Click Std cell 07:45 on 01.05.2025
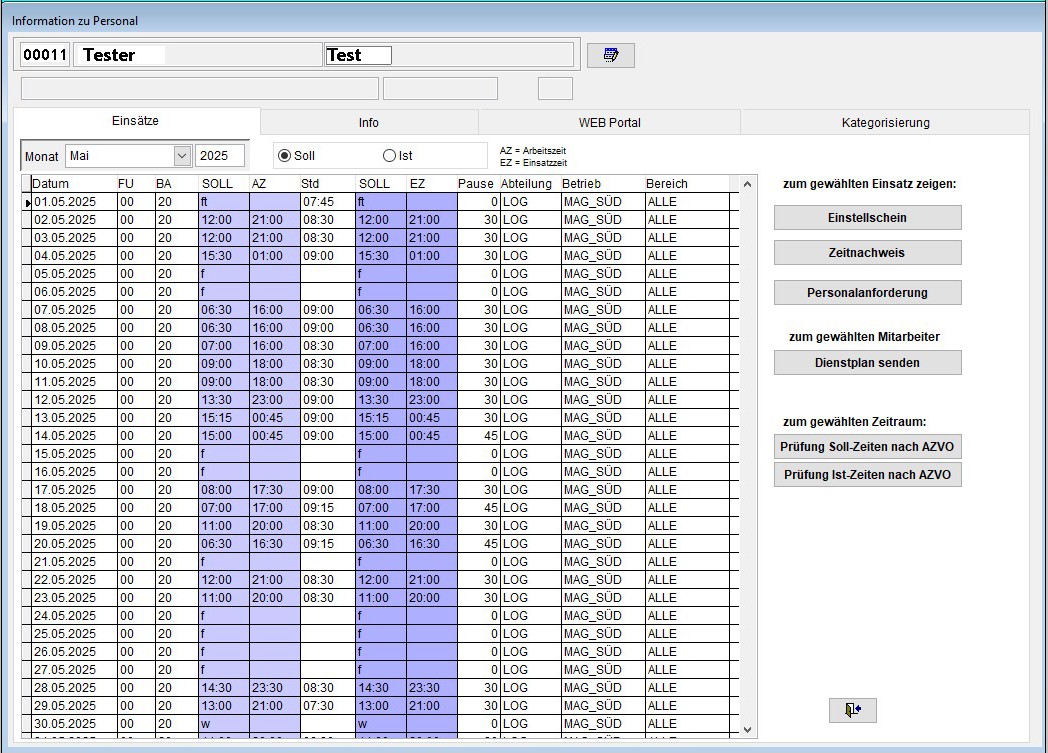This screenshot has width=1048, height=753. tap(328, 202)
